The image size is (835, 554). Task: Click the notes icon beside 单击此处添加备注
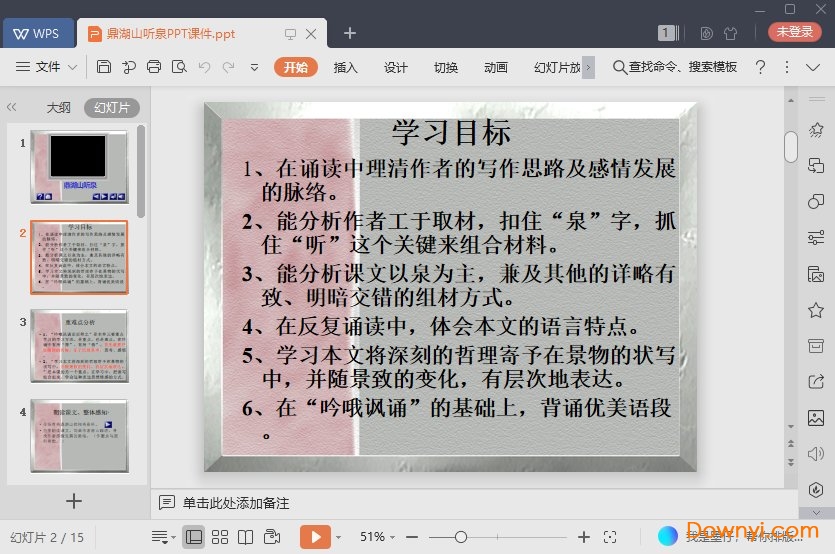(167, 502)
